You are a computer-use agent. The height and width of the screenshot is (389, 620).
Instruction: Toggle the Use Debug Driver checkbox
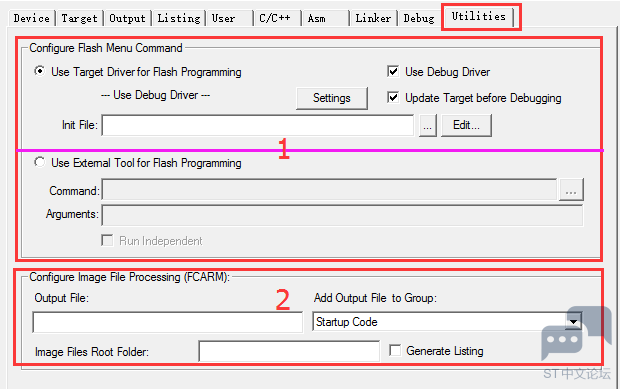(x=393, y=72)
